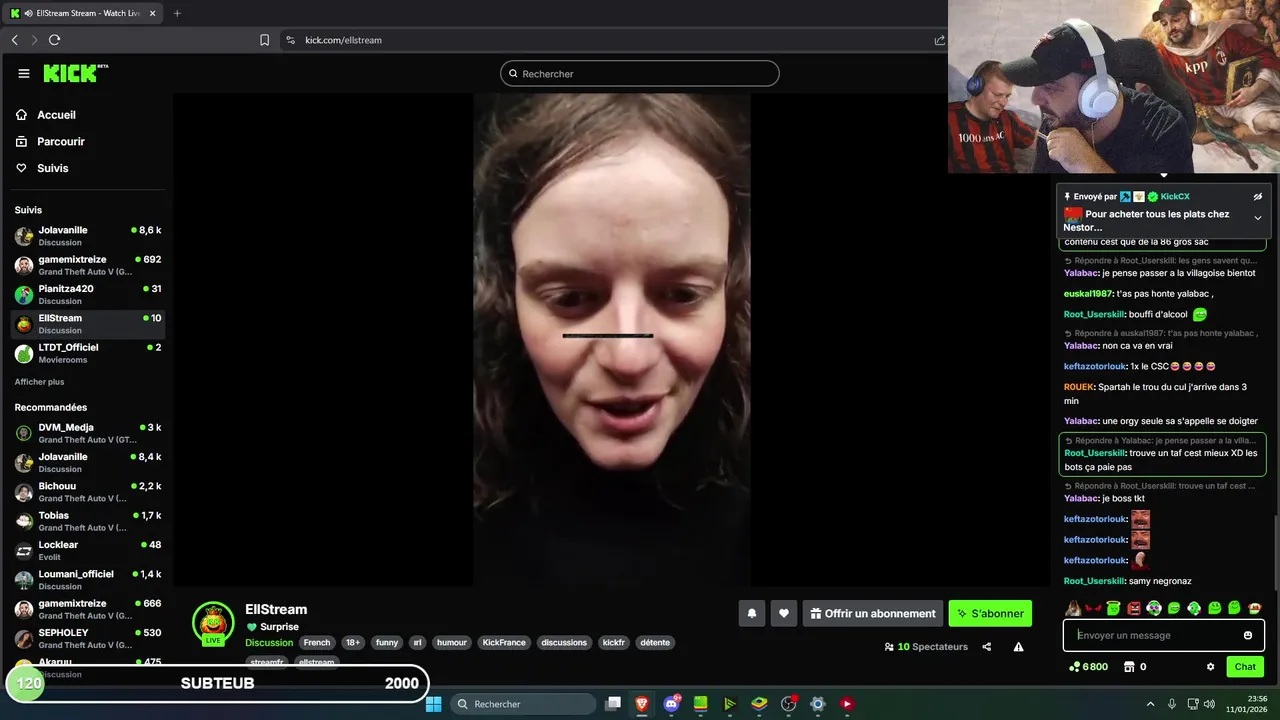This screenshot has height=720, width=1280.
Task: Click the browser address bar URL
Action: click(x=343, y=40)
